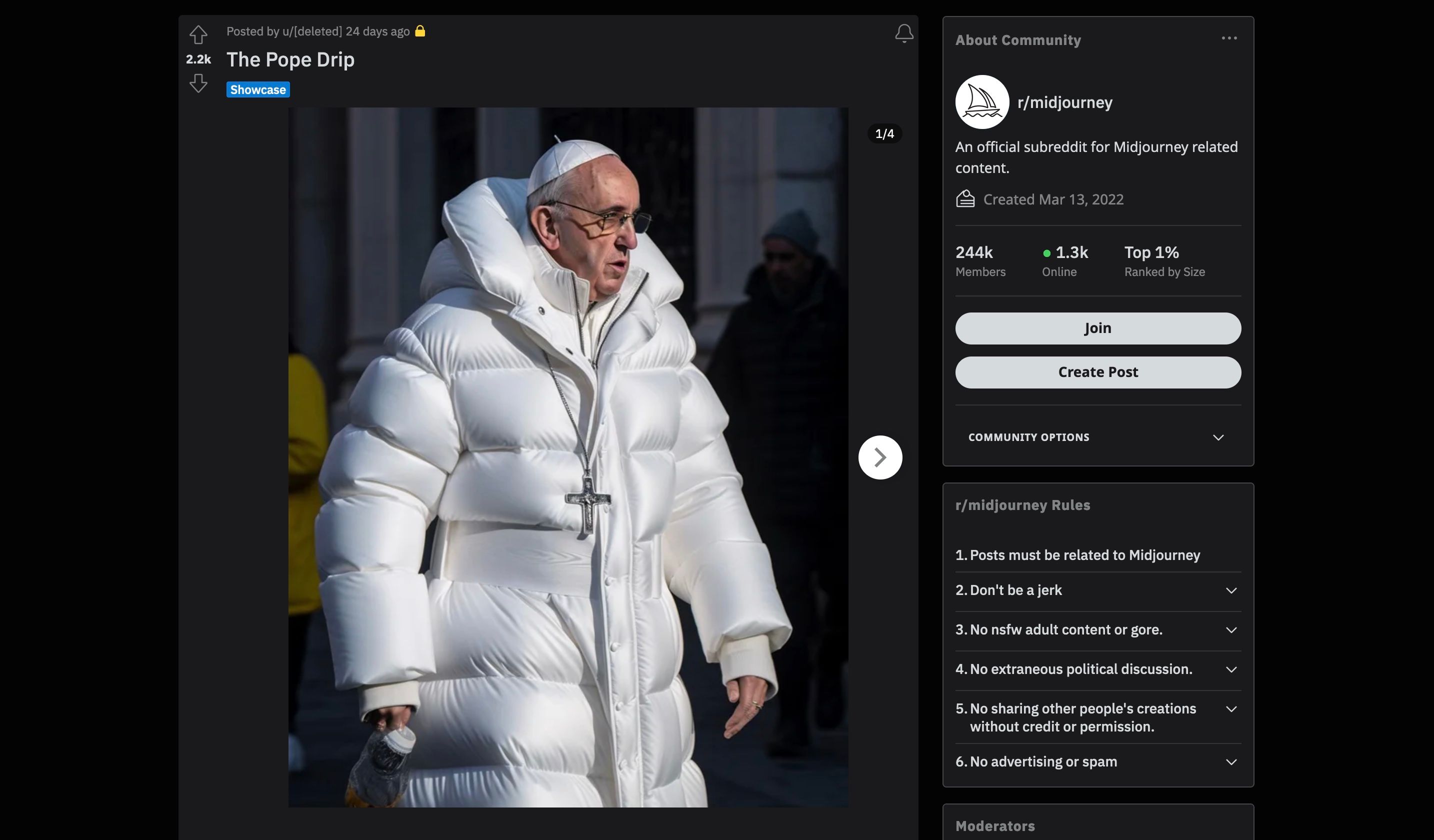1434x840 pixels.
Task: Join the r/midjourney community
Action: click(x=1097, y=328)
